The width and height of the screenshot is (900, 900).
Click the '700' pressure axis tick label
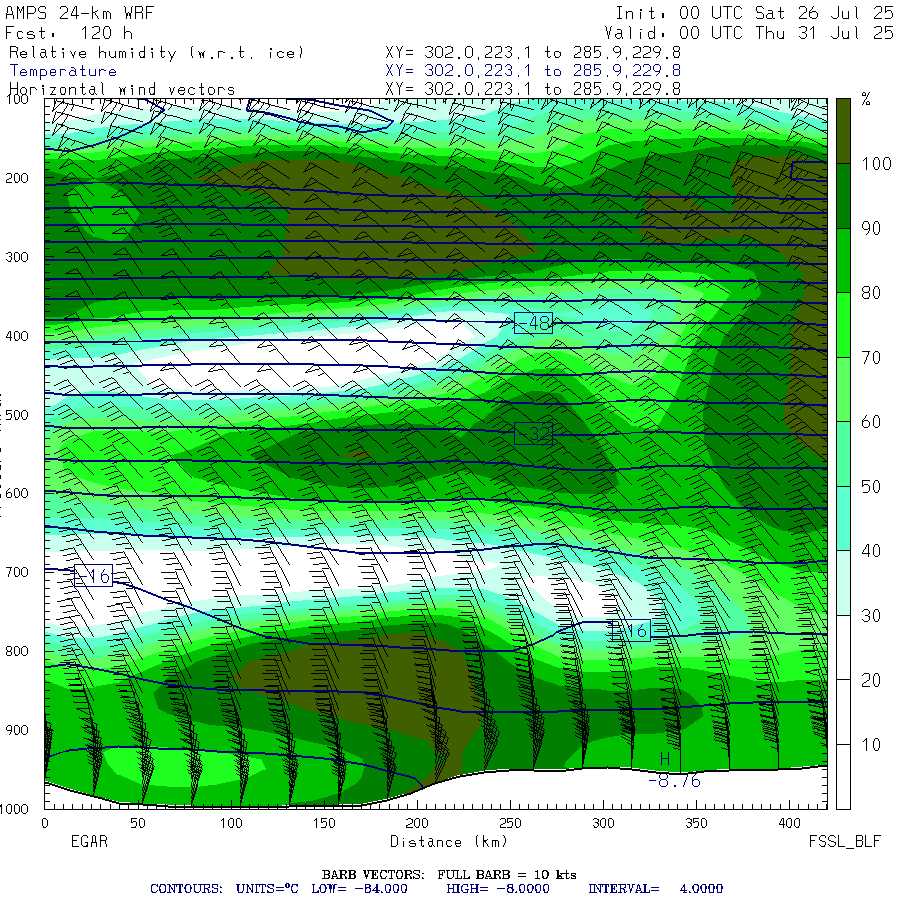pyautogui.click(x=17, y=572)
